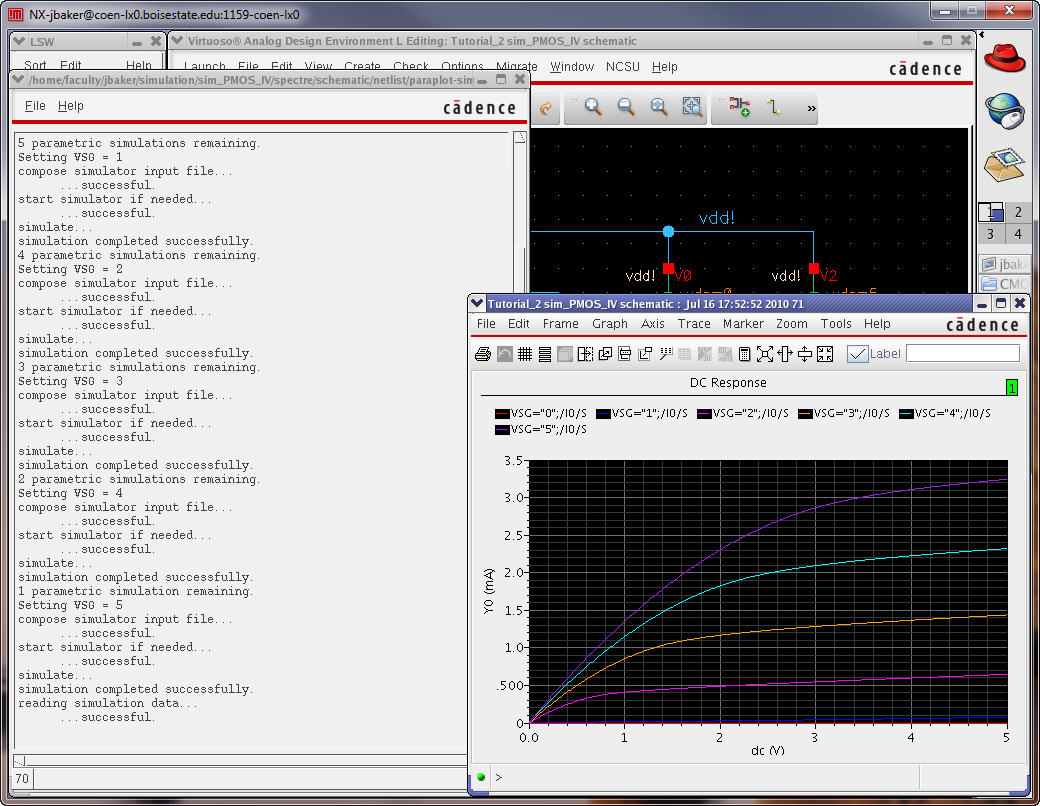Click the green subwindow number 1 indicator
Screen dimensions: 1040x806
(x=1011, y=387)
